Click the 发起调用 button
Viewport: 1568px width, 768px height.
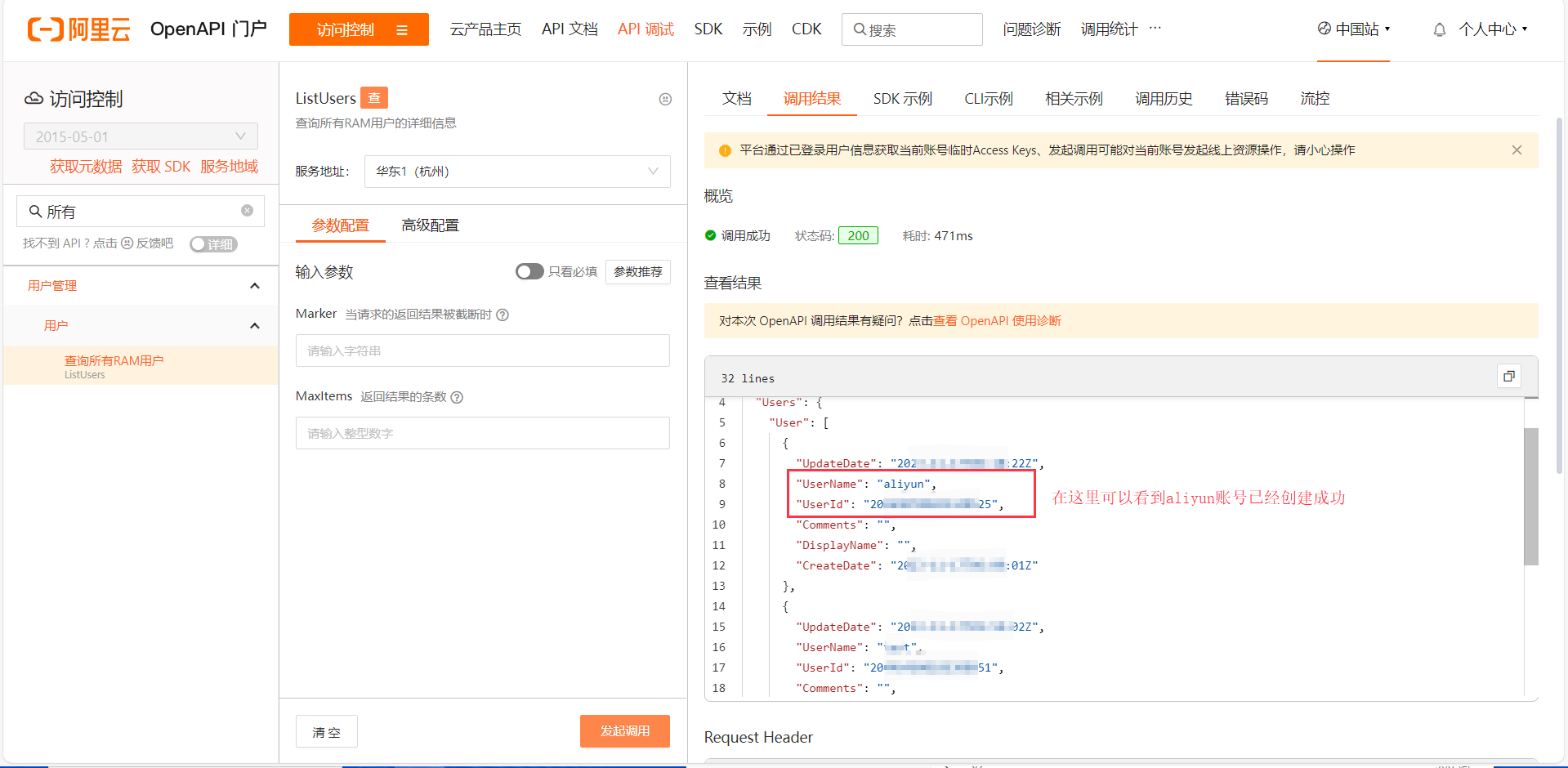[625, 731]
